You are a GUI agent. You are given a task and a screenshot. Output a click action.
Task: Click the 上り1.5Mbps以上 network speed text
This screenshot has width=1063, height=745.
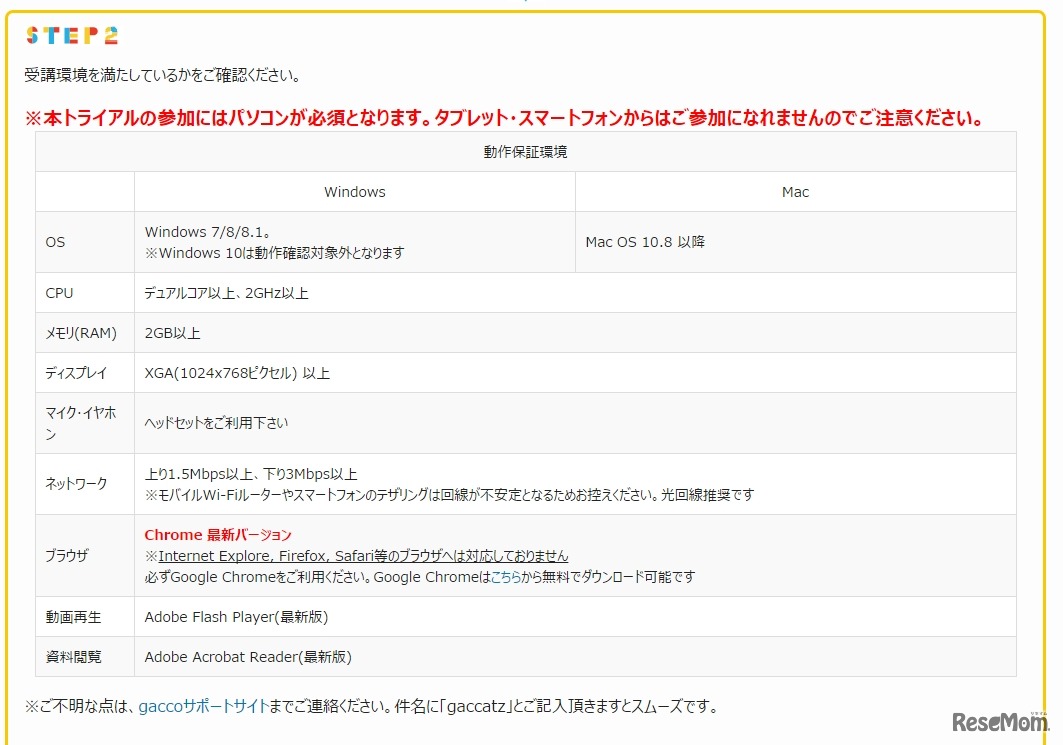point(251,474)
